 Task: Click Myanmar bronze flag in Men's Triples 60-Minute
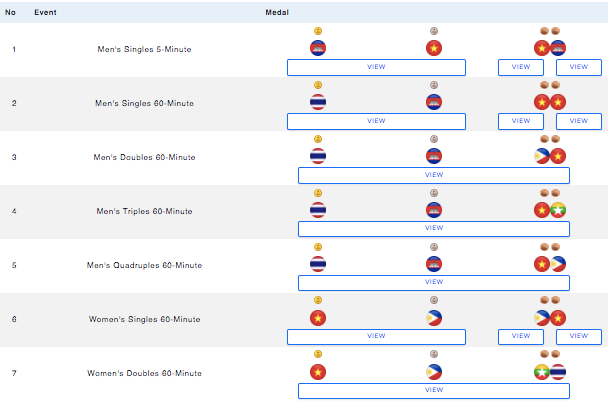(x=558, y=210)
